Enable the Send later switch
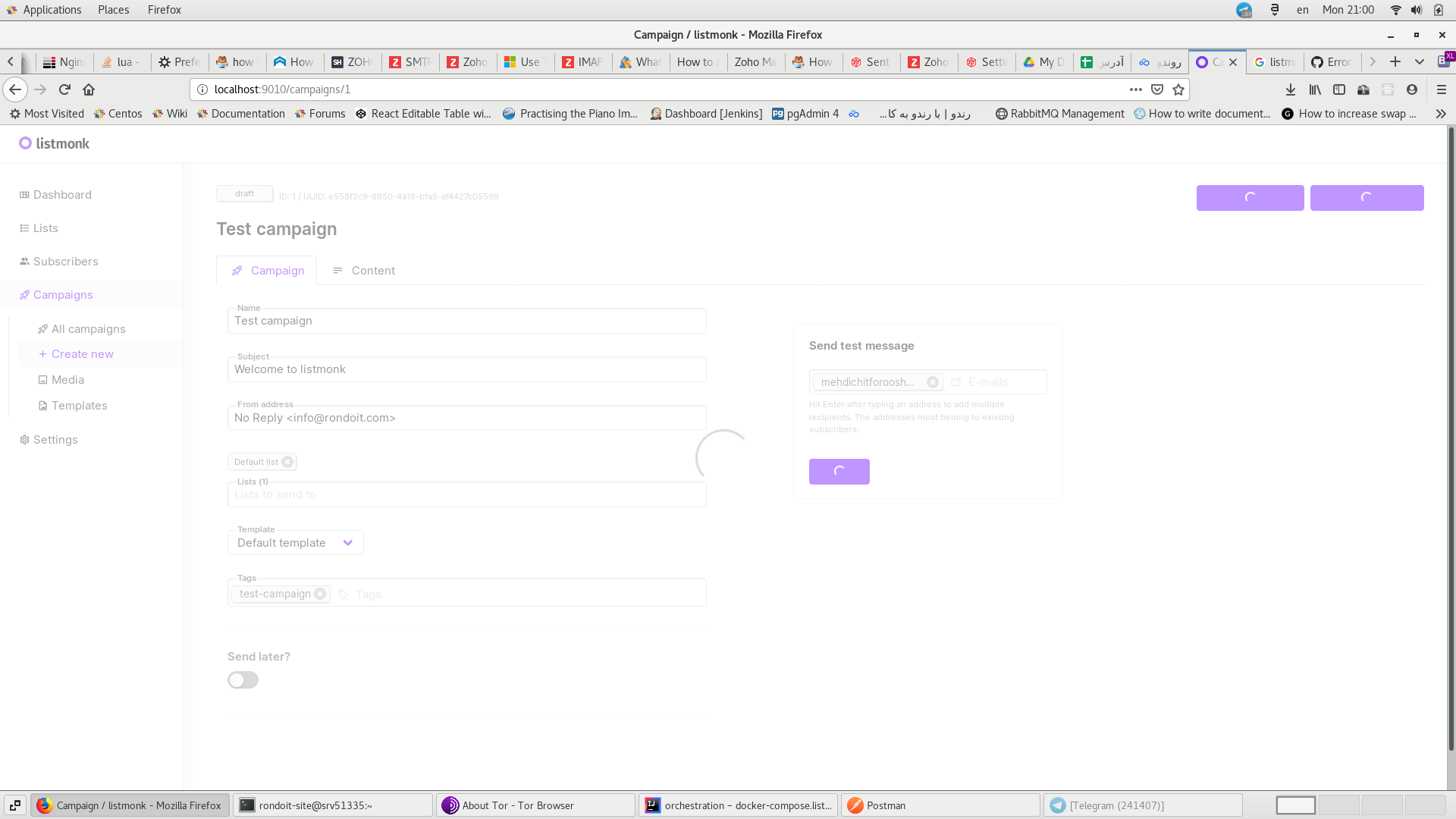 click(243, 679)
